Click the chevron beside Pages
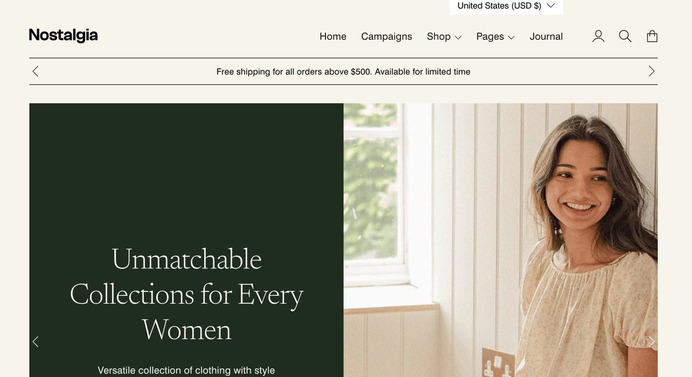Screen dimensions: 692x377 tap(511, 38)
